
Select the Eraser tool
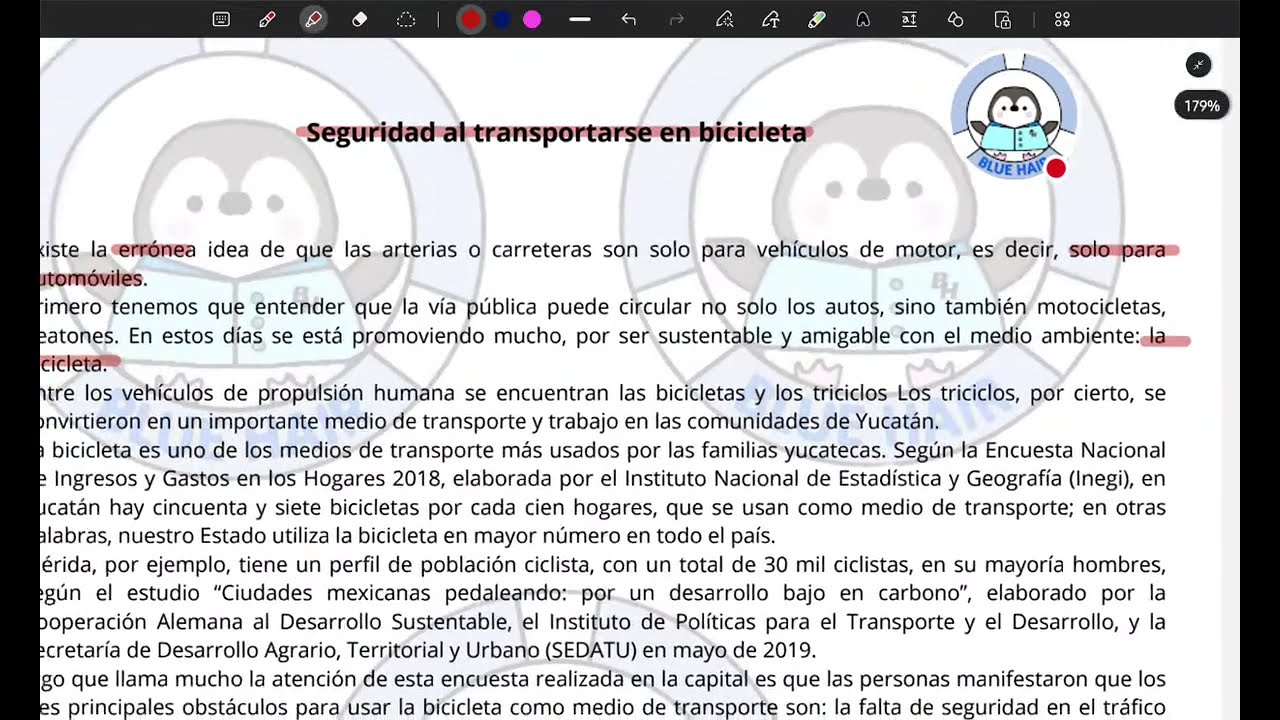[360, 19]
